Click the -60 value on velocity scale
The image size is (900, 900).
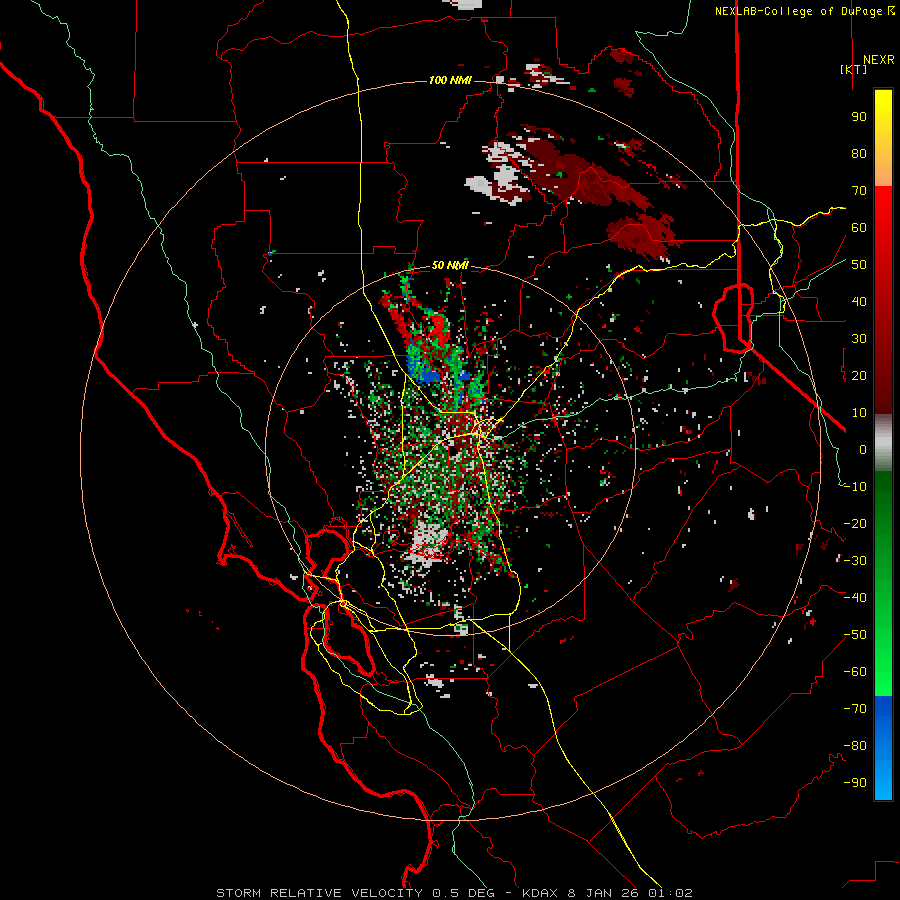tap(855, 672)
